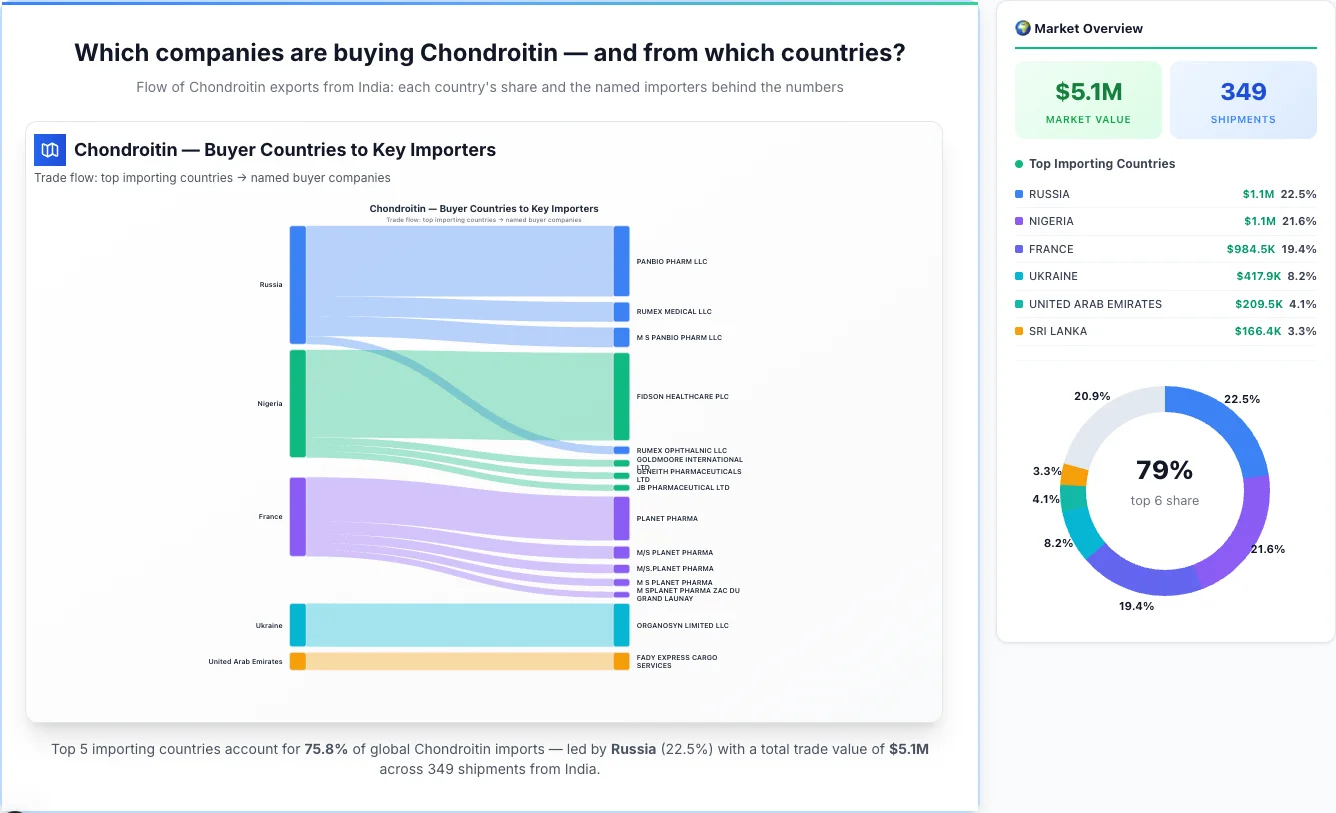Screen dimensions: 1336x813
Task: Click the bold Russia text in the summary caption
Action: (634, 748)
